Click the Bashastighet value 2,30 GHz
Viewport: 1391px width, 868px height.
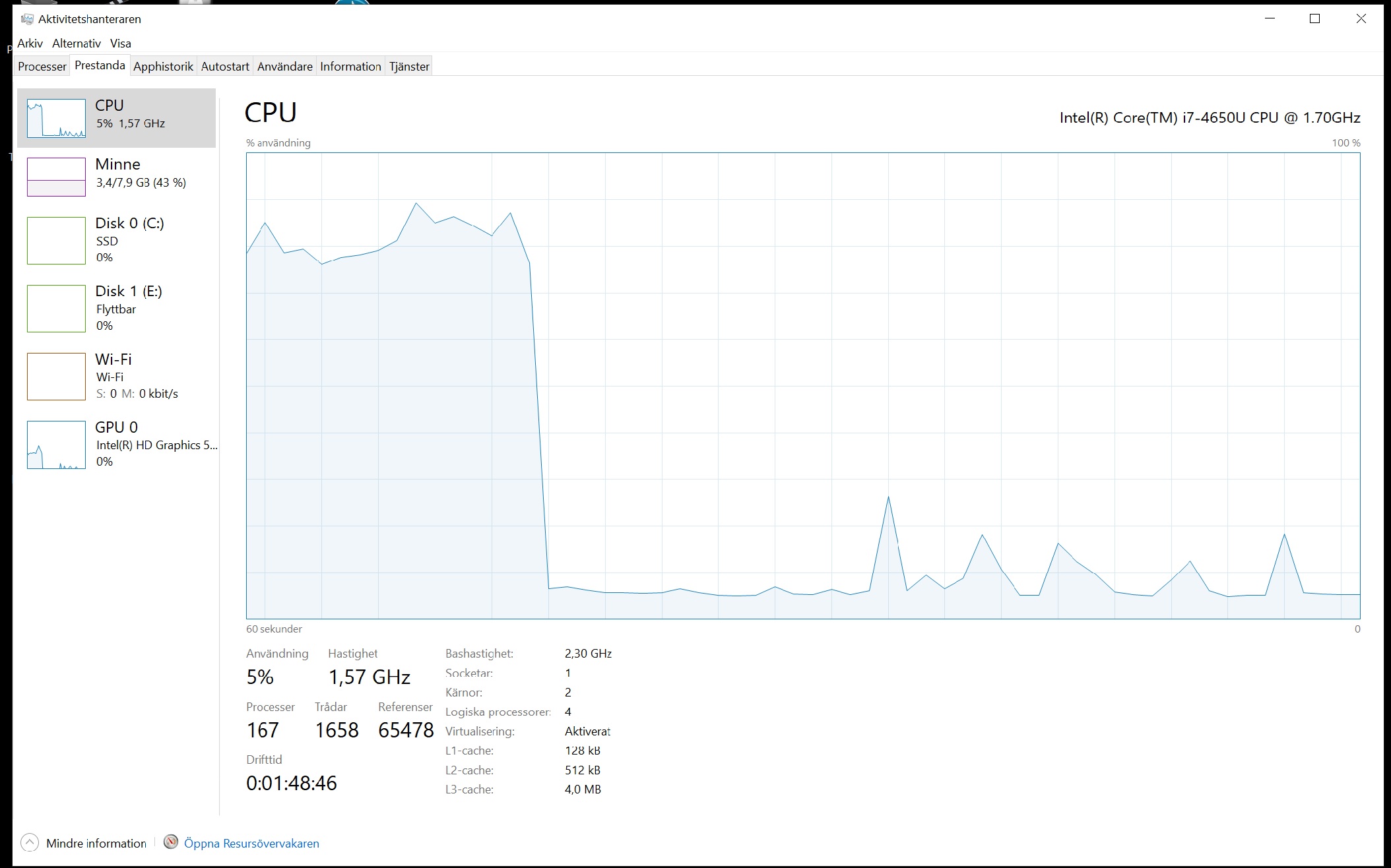point(588,654)
